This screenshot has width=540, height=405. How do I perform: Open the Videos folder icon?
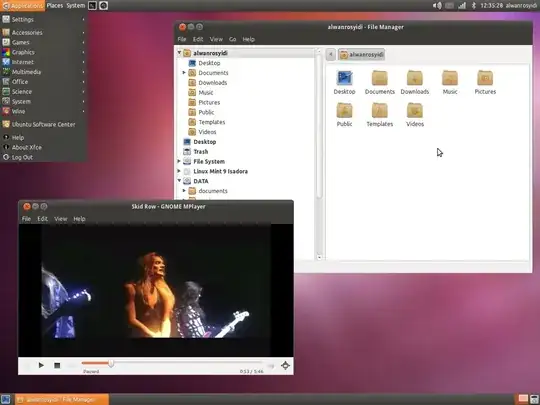[415, 115]
